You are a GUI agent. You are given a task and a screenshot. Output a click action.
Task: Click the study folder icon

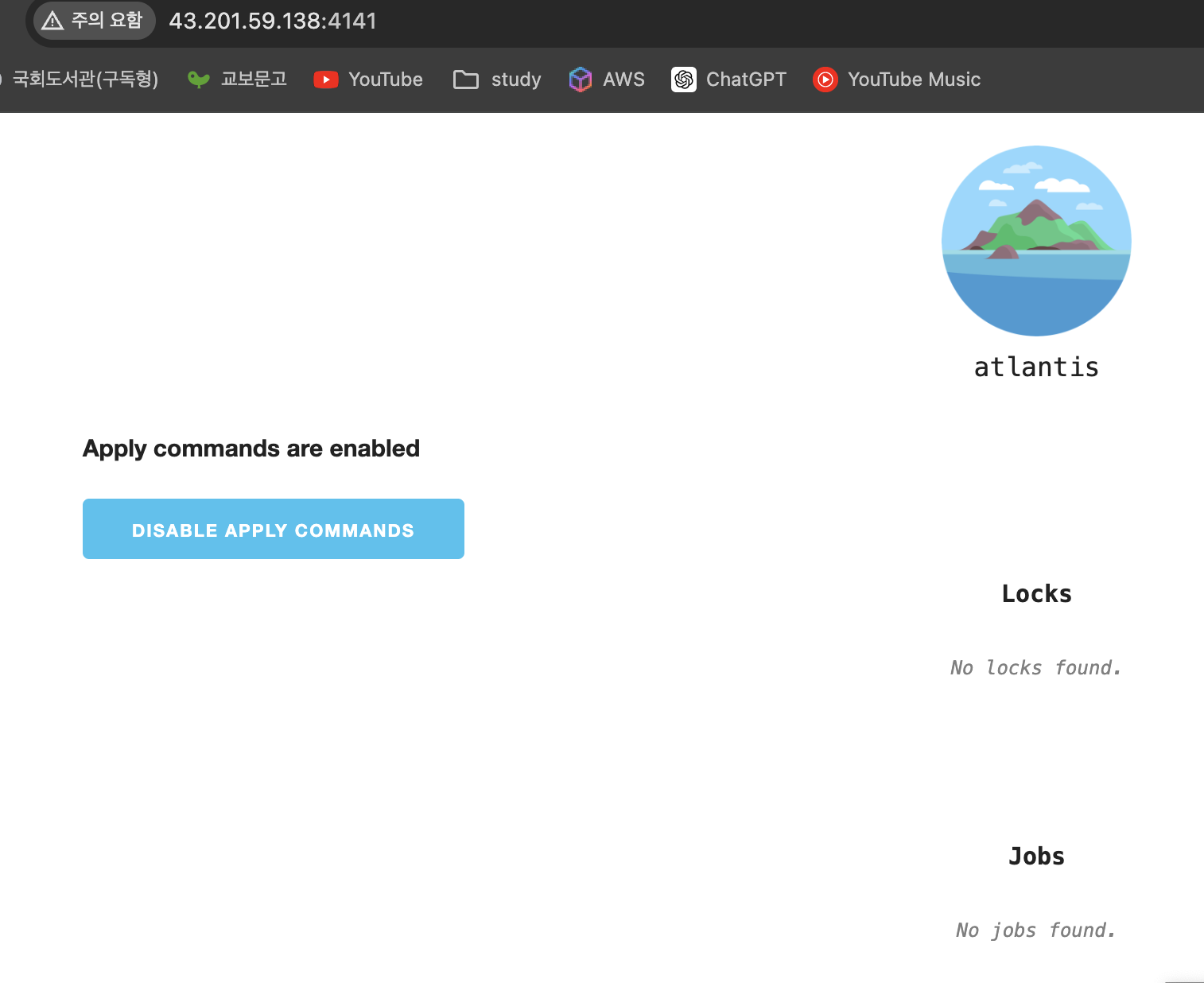click(466, 80)
